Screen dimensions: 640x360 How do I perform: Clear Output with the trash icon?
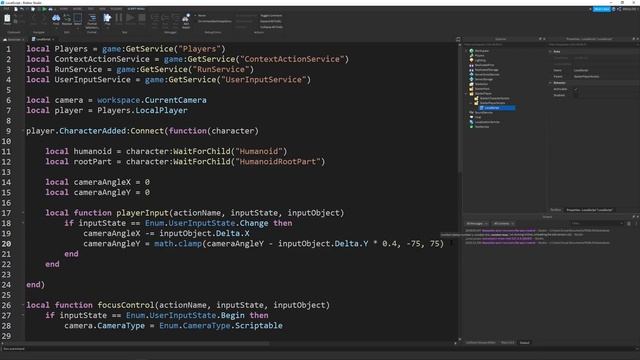click(x=629, y=224)
